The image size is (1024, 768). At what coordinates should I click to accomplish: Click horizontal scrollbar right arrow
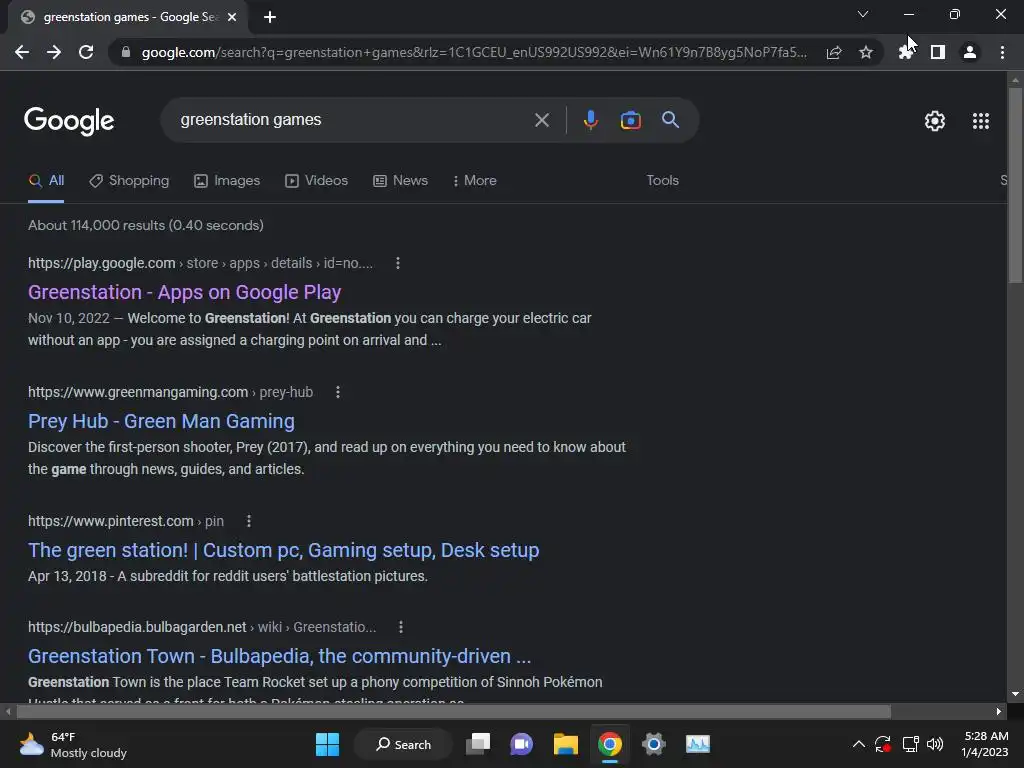[x=999, y=711]
